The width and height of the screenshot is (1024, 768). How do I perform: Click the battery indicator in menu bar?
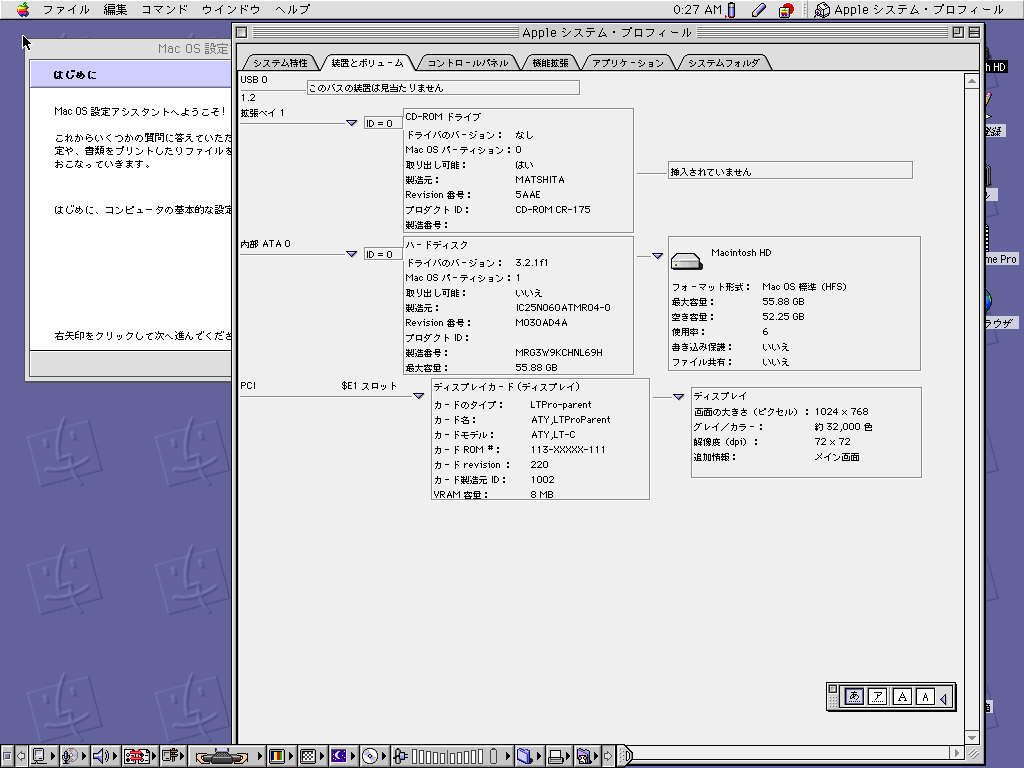[731, 9]
